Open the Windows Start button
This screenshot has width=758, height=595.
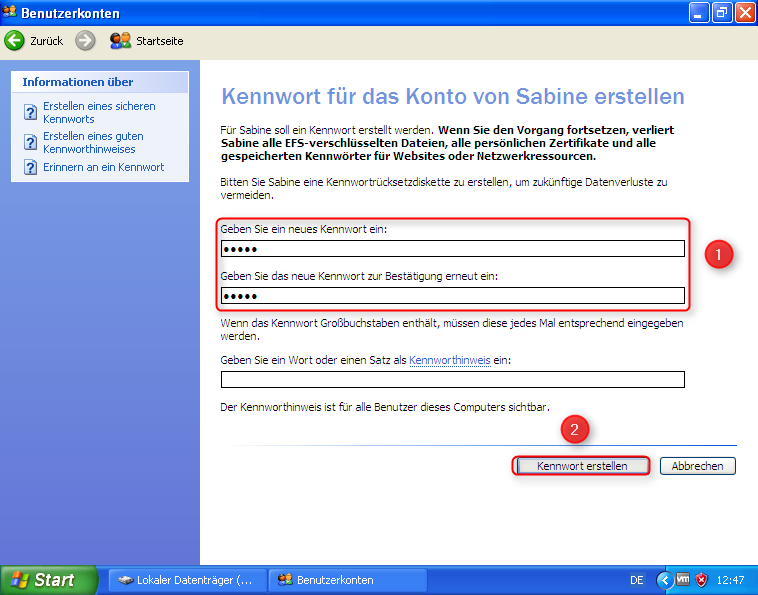pyautogui.click(x=49, y=580)
